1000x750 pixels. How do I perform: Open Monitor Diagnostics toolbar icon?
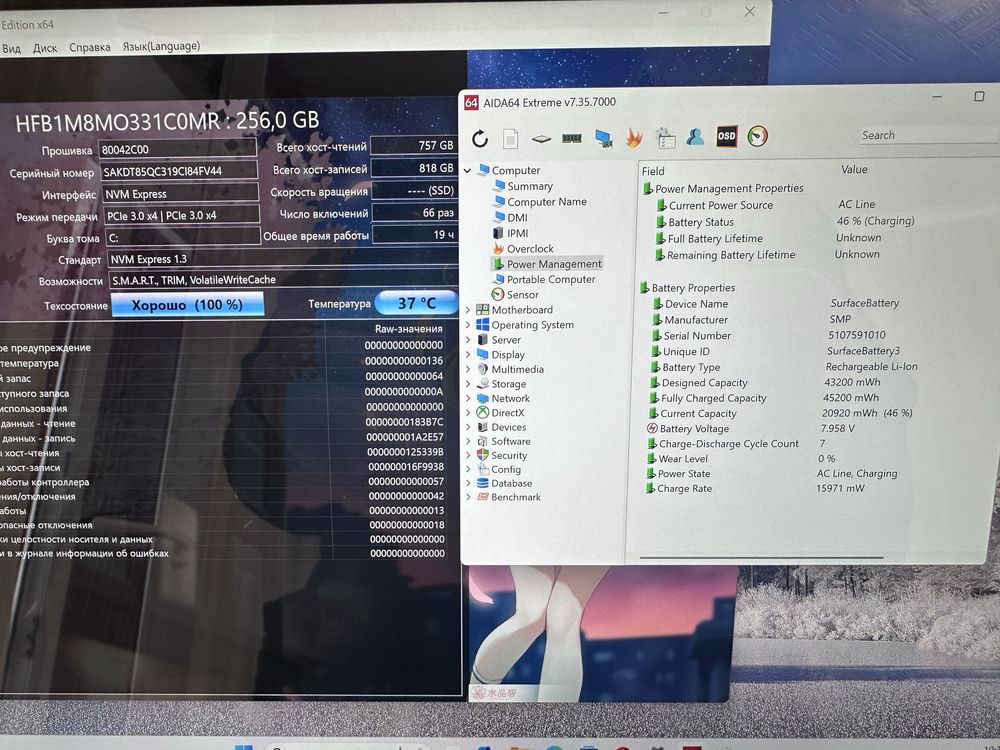click(603, 138)
